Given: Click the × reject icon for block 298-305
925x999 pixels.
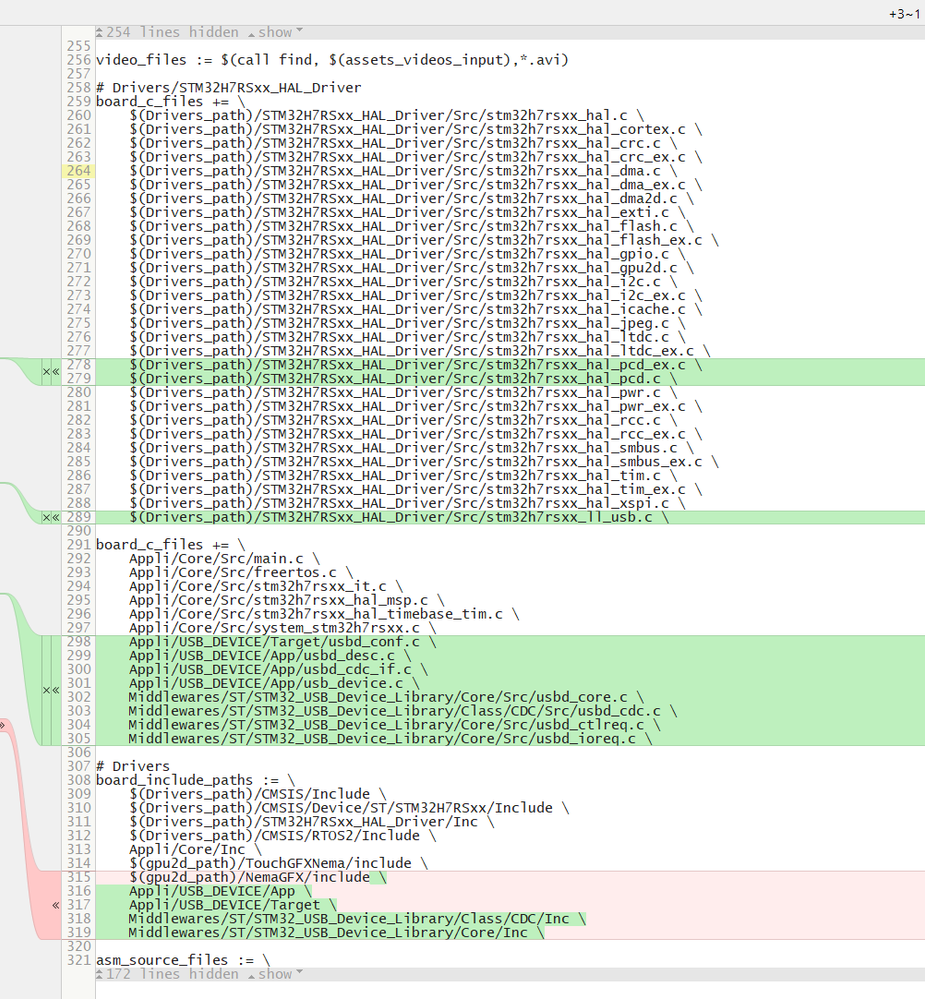Looking at the screenshot, I should point(46,690).
